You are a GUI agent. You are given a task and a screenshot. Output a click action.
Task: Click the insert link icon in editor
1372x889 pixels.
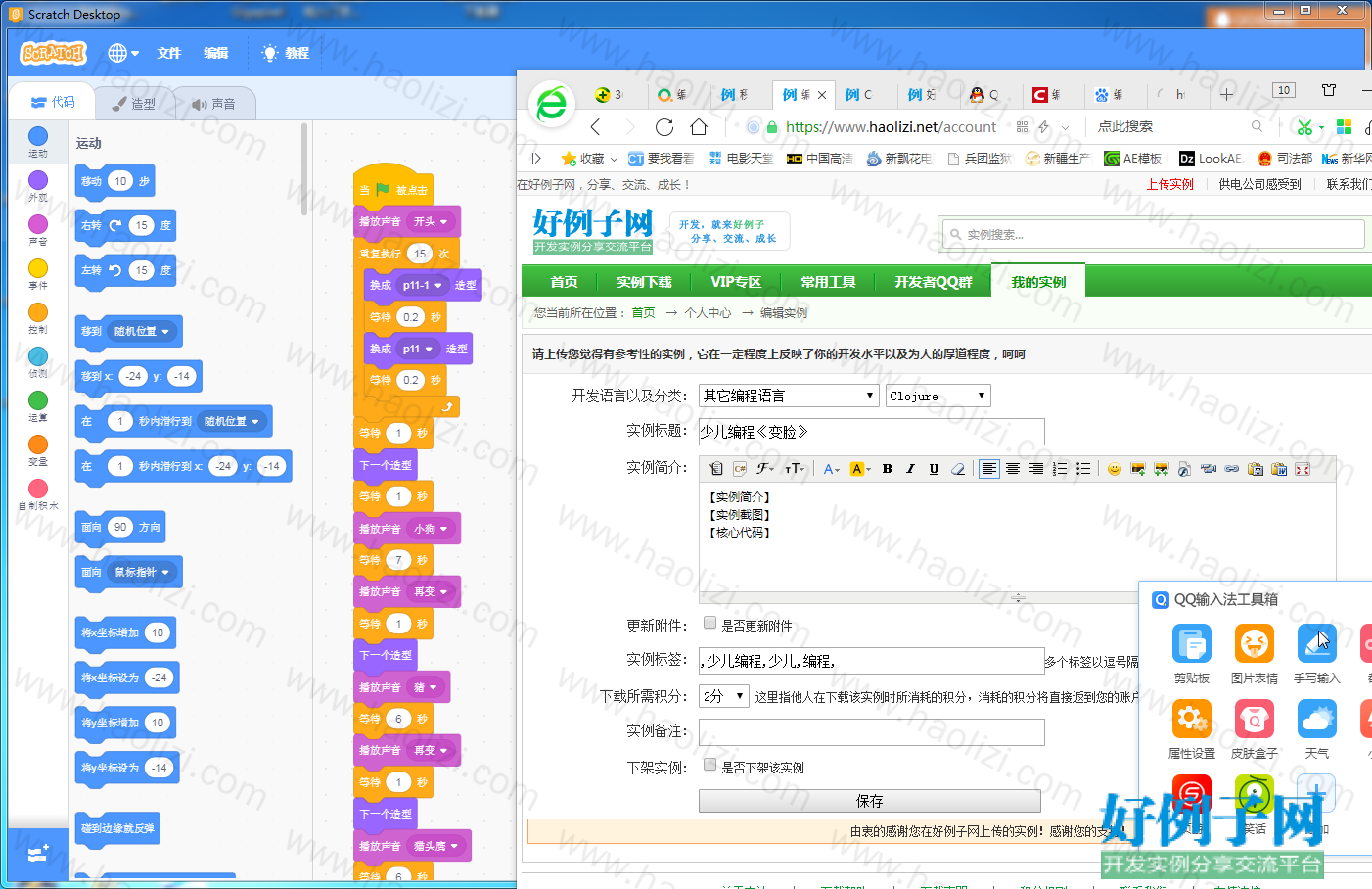click(1232, 469)
